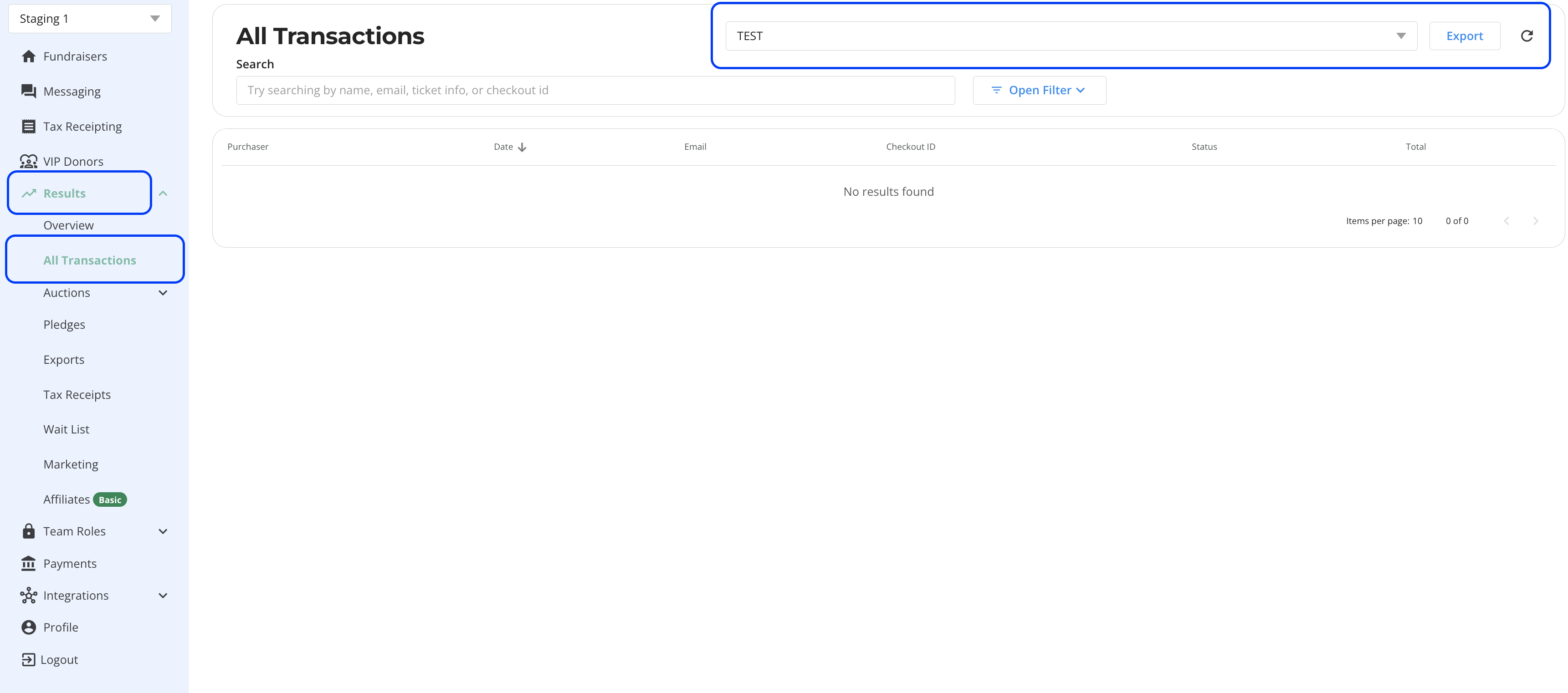Image resolution: width=1568 pixels, height=693 pixels.
Task: Refresh the transactions list
Action: pos(1527,36)
